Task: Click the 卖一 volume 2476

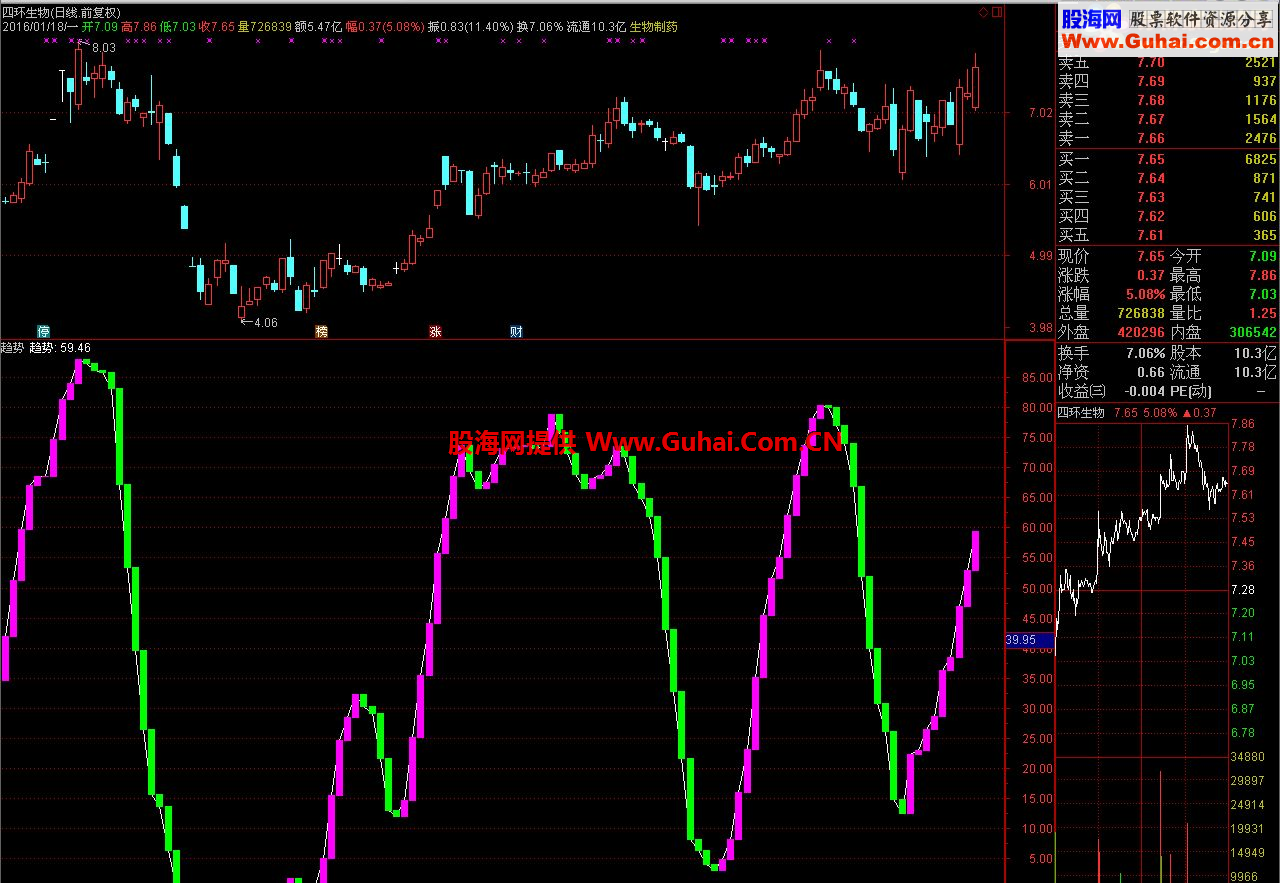Action: 1260,138
